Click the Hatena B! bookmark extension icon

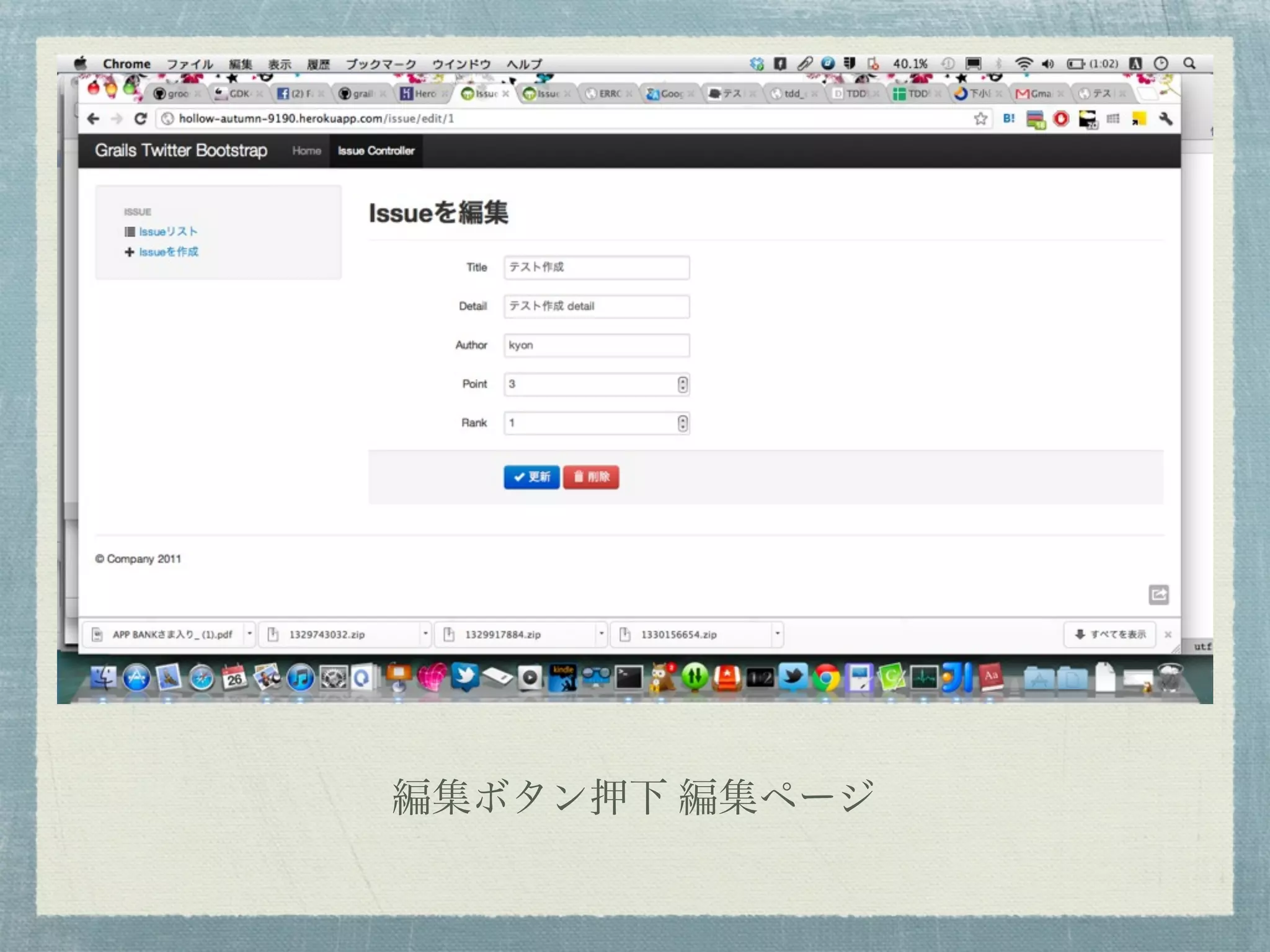click(1009, 118)
